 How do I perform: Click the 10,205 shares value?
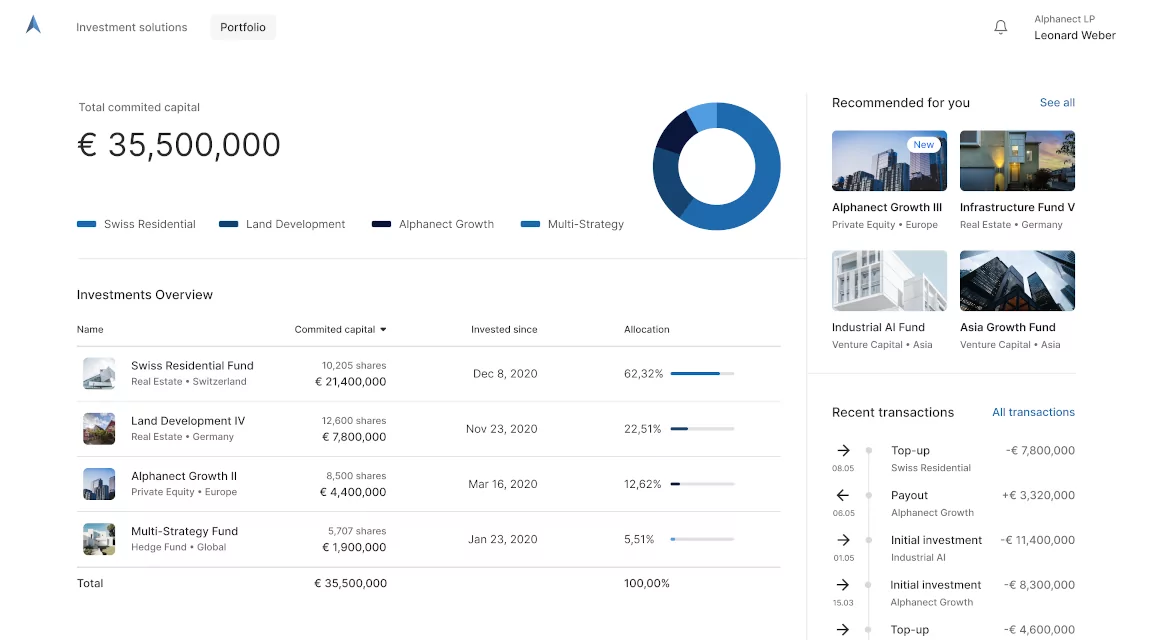tap(354, 365)
